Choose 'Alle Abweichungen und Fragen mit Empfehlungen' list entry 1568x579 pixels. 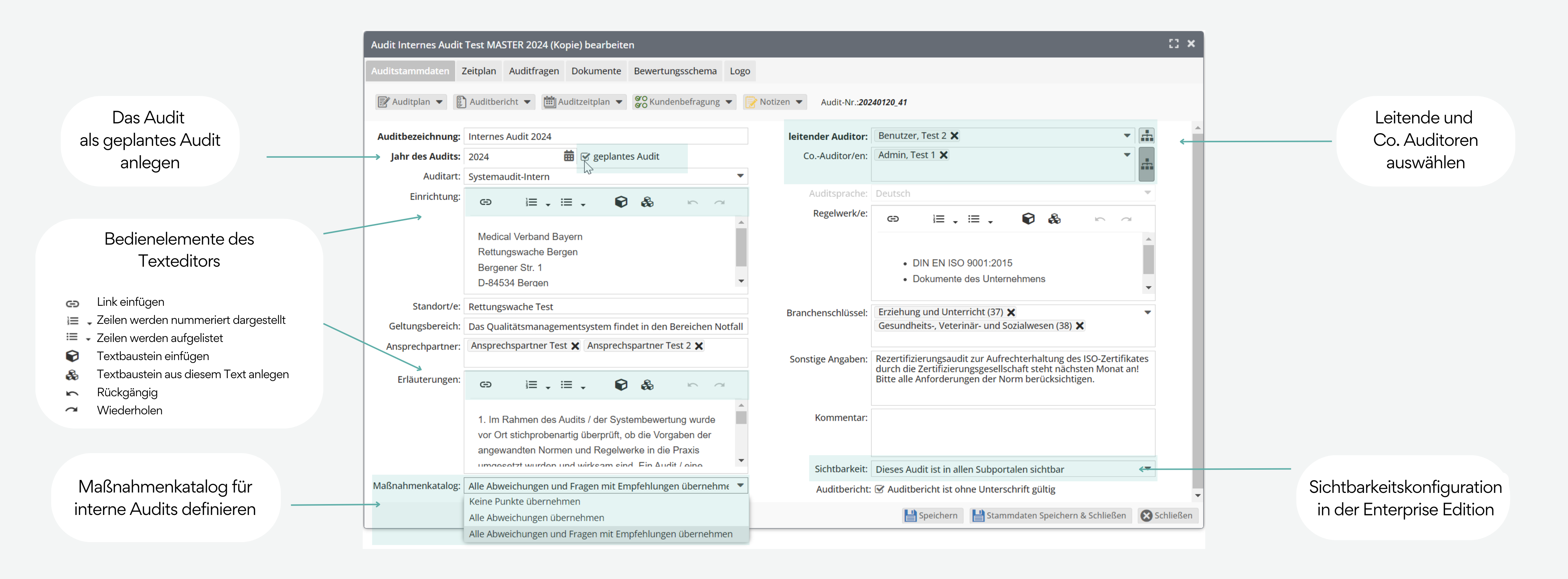[x=606, y=534]
